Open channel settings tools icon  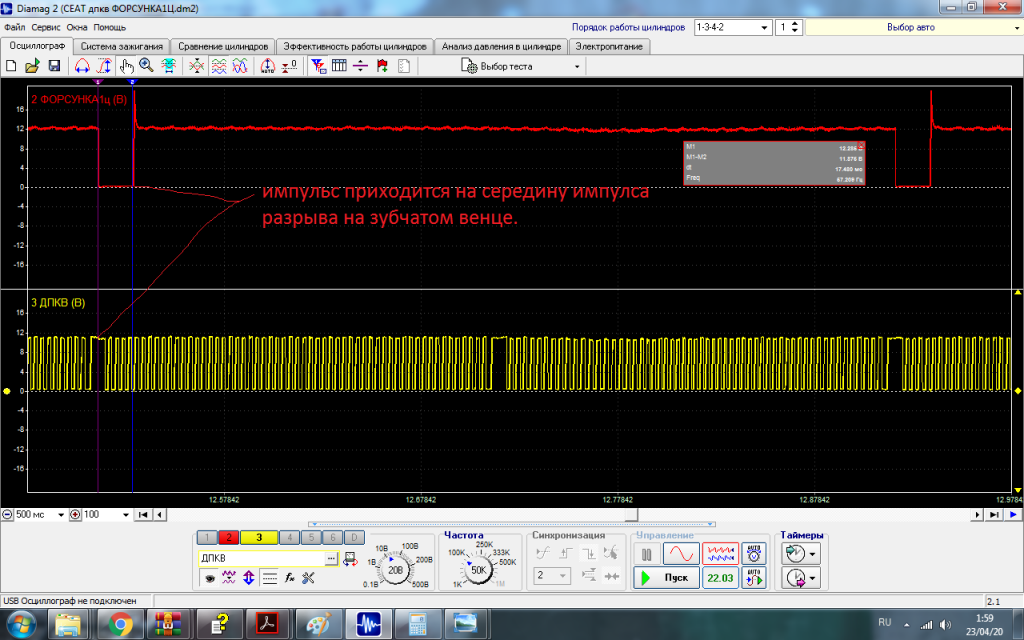tap(308, 578)
